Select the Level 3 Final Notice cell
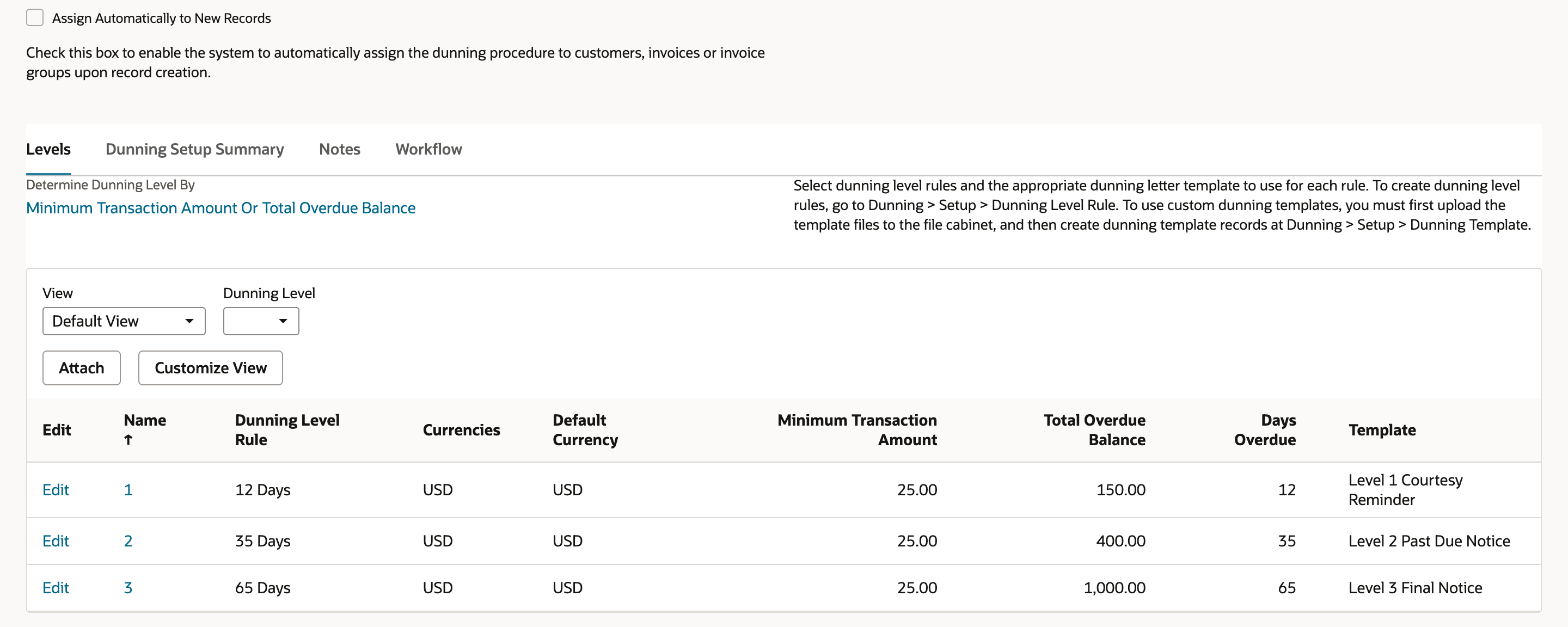Screen dimensions: 1568x627 (1415, 587)
